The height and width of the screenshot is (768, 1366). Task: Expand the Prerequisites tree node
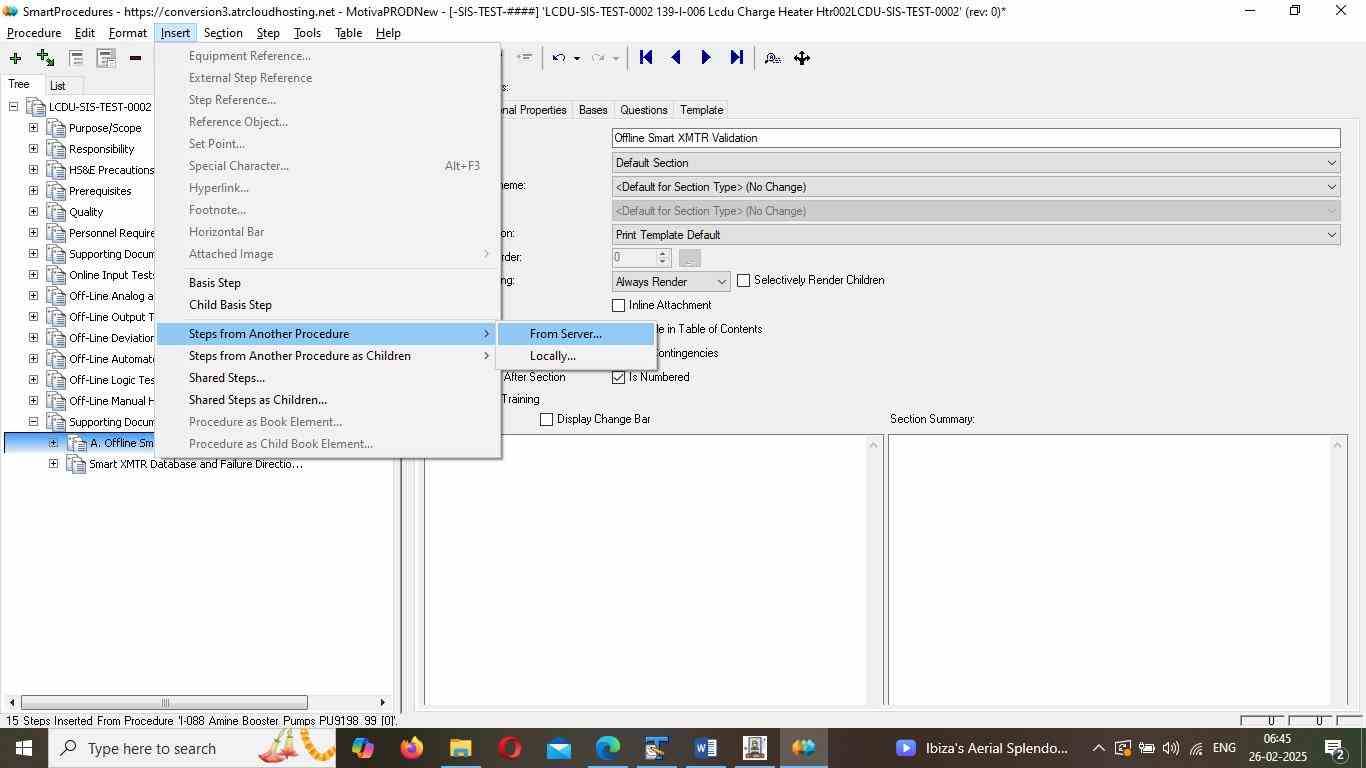click(33, 191)
